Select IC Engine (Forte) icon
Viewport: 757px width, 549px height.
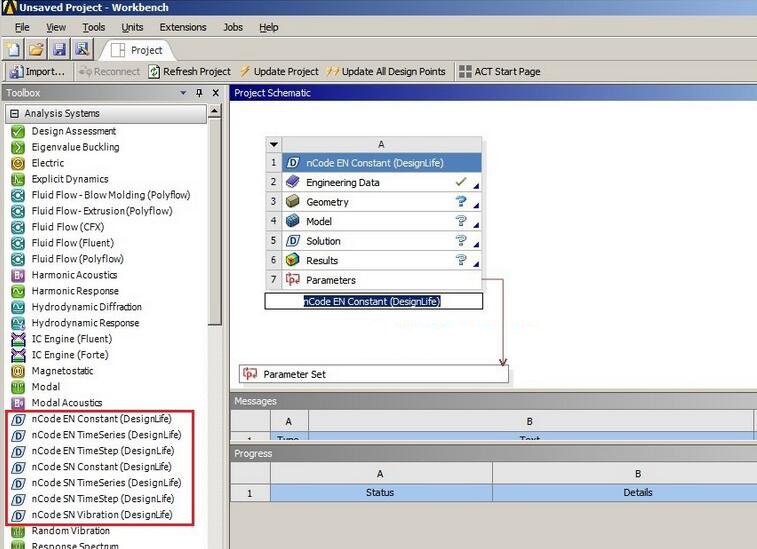(18, 355)
